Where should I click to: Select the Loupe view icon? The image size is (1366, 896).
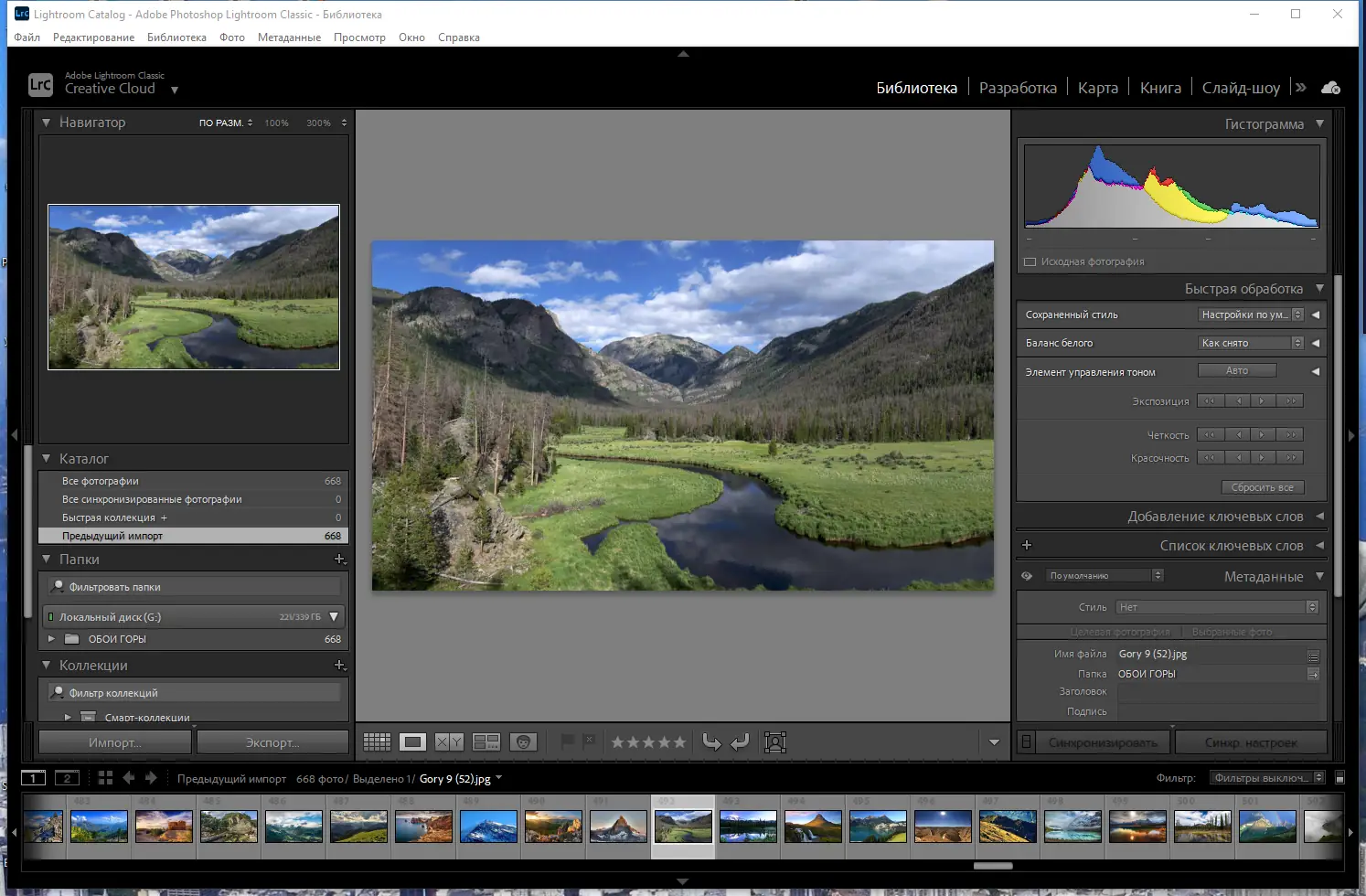coord(412,741)
